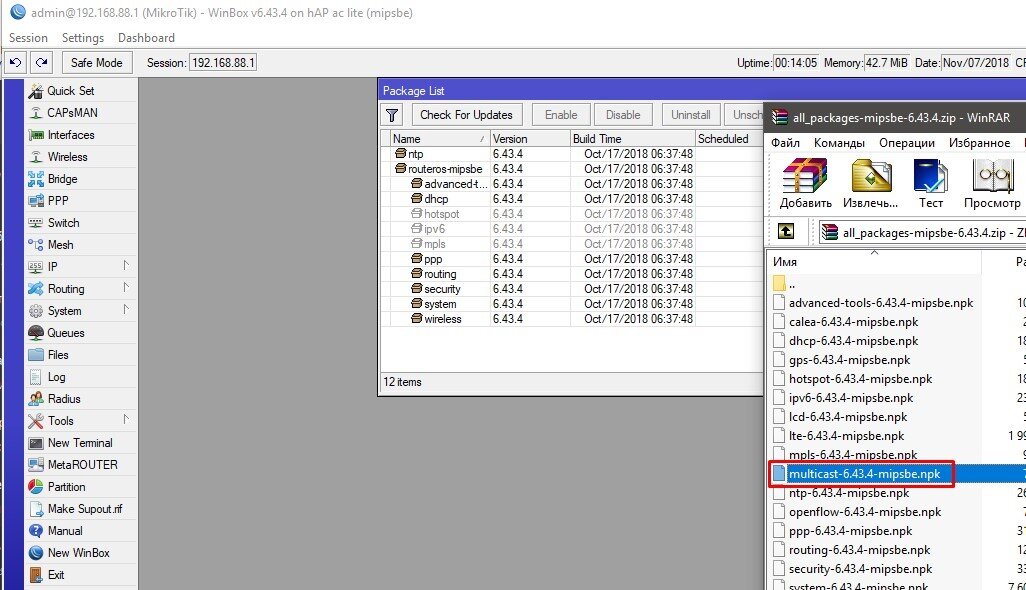The height and width of the screenshot is (590, 1026).
Task: Open Mesh in sidebar
Action: click(81, 245)
